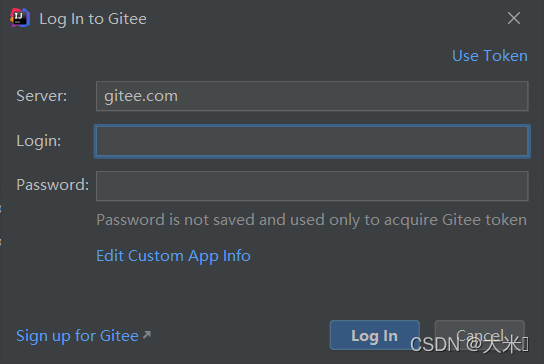Place caret after gitee.com server text
This screenshot has width=544, height=364.
pyautogui.click(x=179, y=96)
